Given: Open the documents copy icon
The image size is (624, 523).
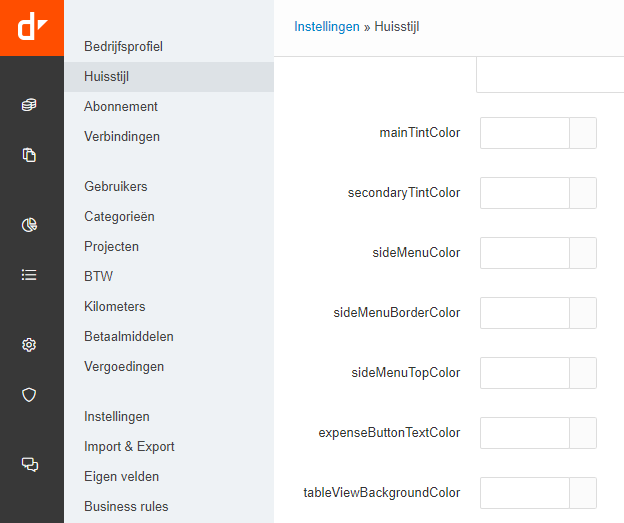Looking at the screenshot, I should click(30, 155).
